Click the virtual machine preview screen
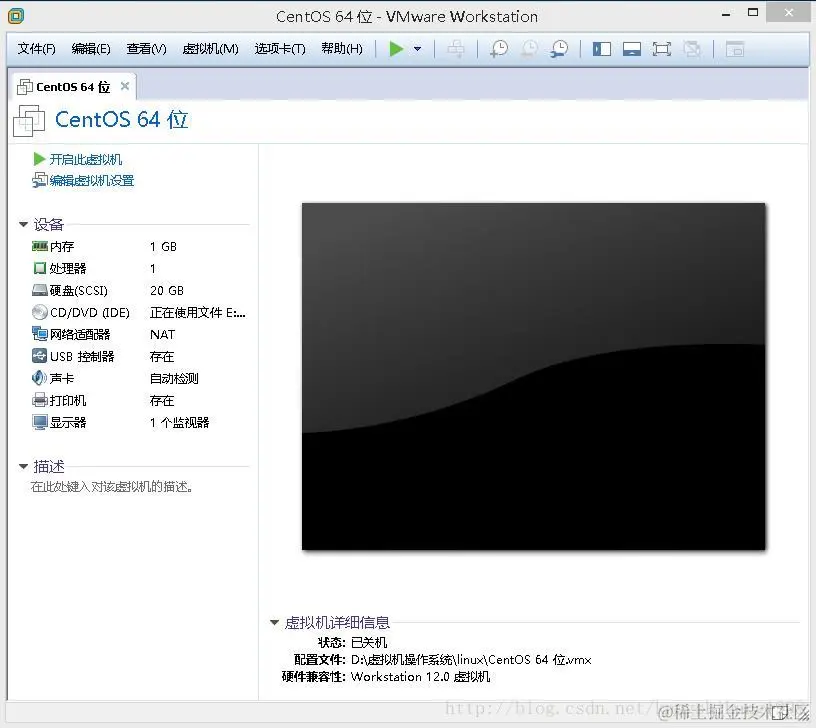816x728 pixels. 533,375
